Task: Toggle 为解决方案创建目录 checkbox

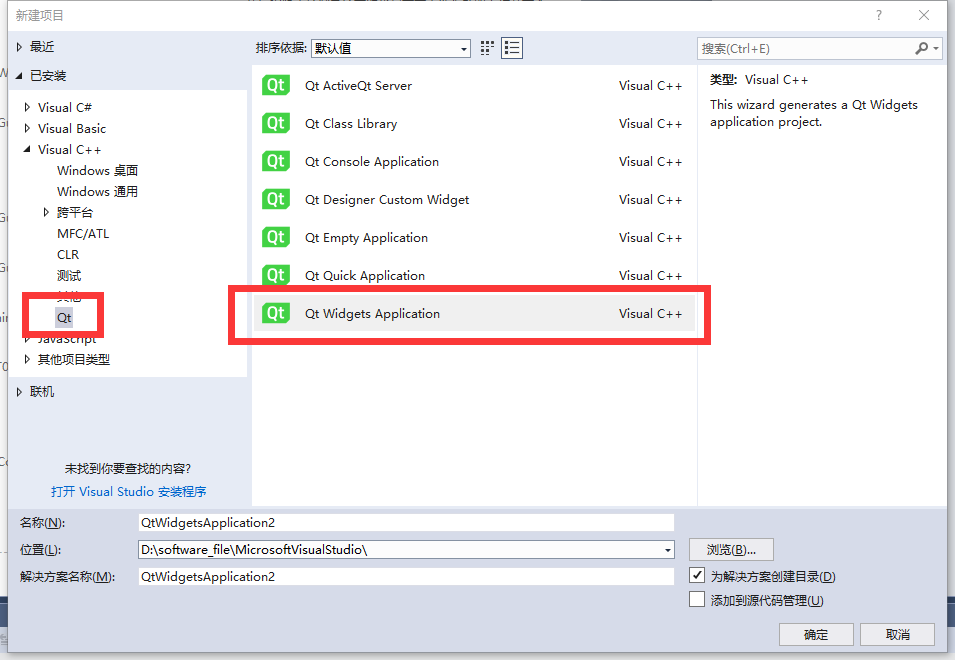Action: pos(697,575)
